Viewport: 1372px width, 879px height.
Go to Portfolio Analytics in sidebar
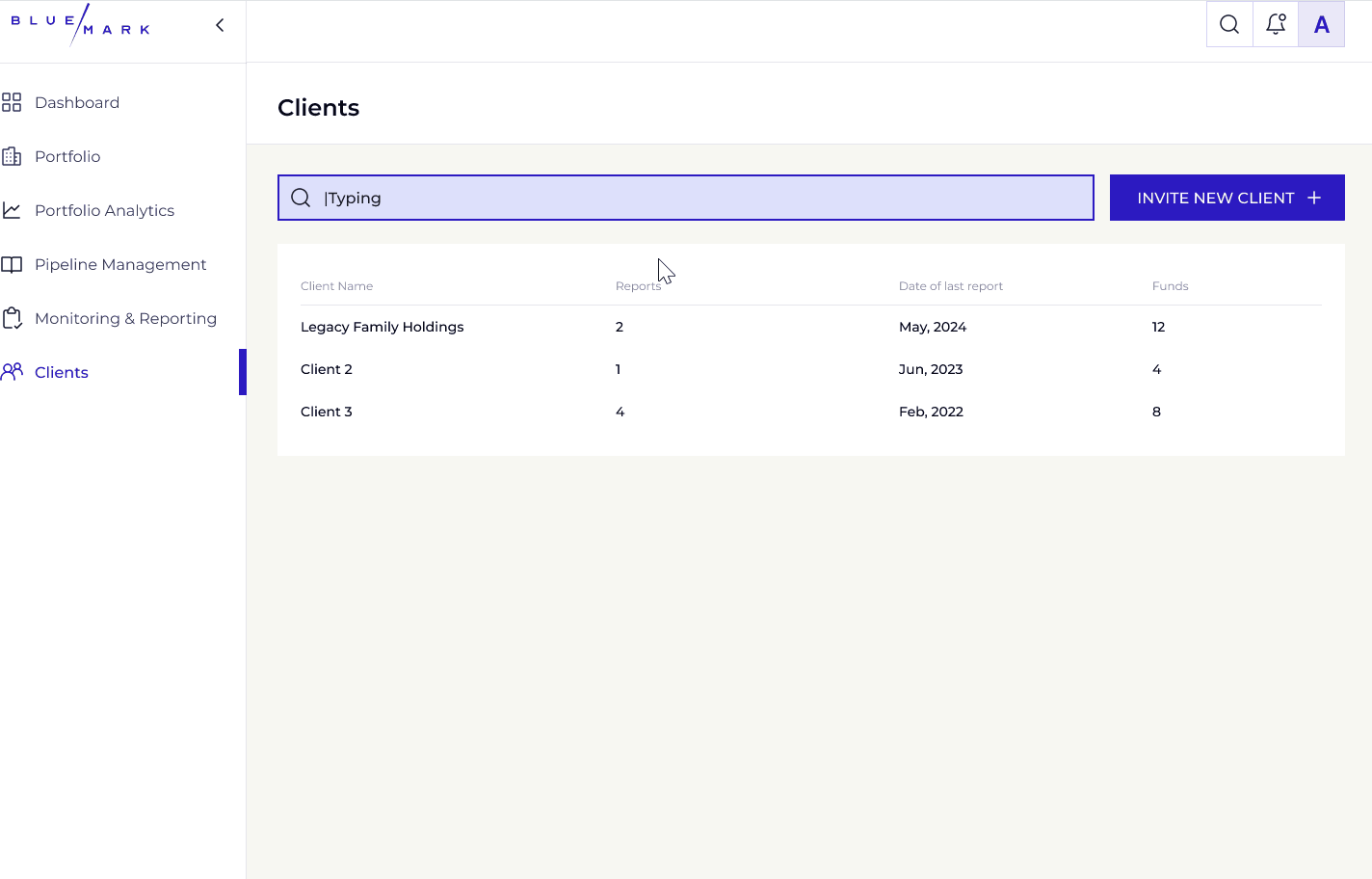pos(104,210)
